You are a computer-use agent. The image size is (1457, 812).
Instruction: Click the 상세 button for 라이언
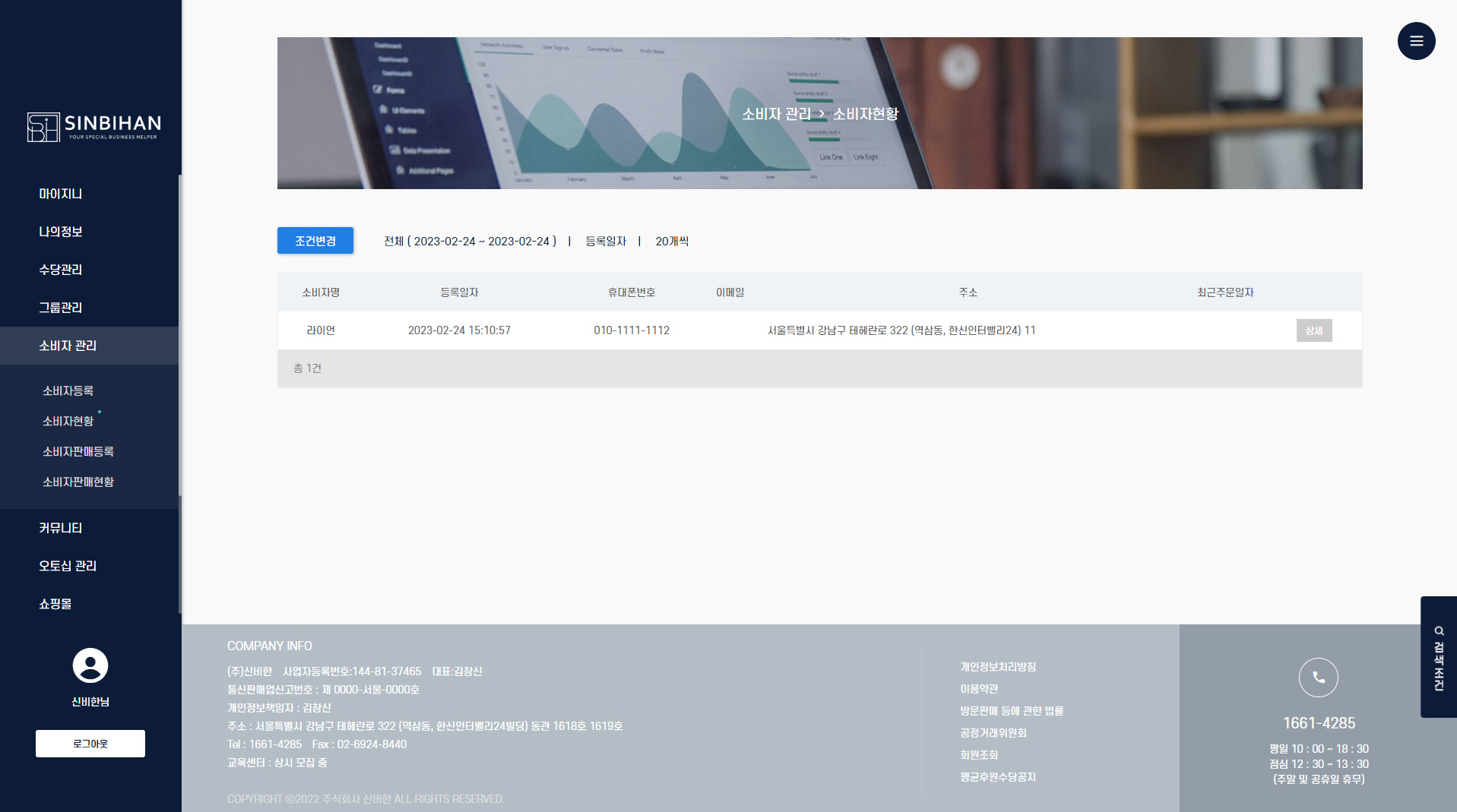1314,330
